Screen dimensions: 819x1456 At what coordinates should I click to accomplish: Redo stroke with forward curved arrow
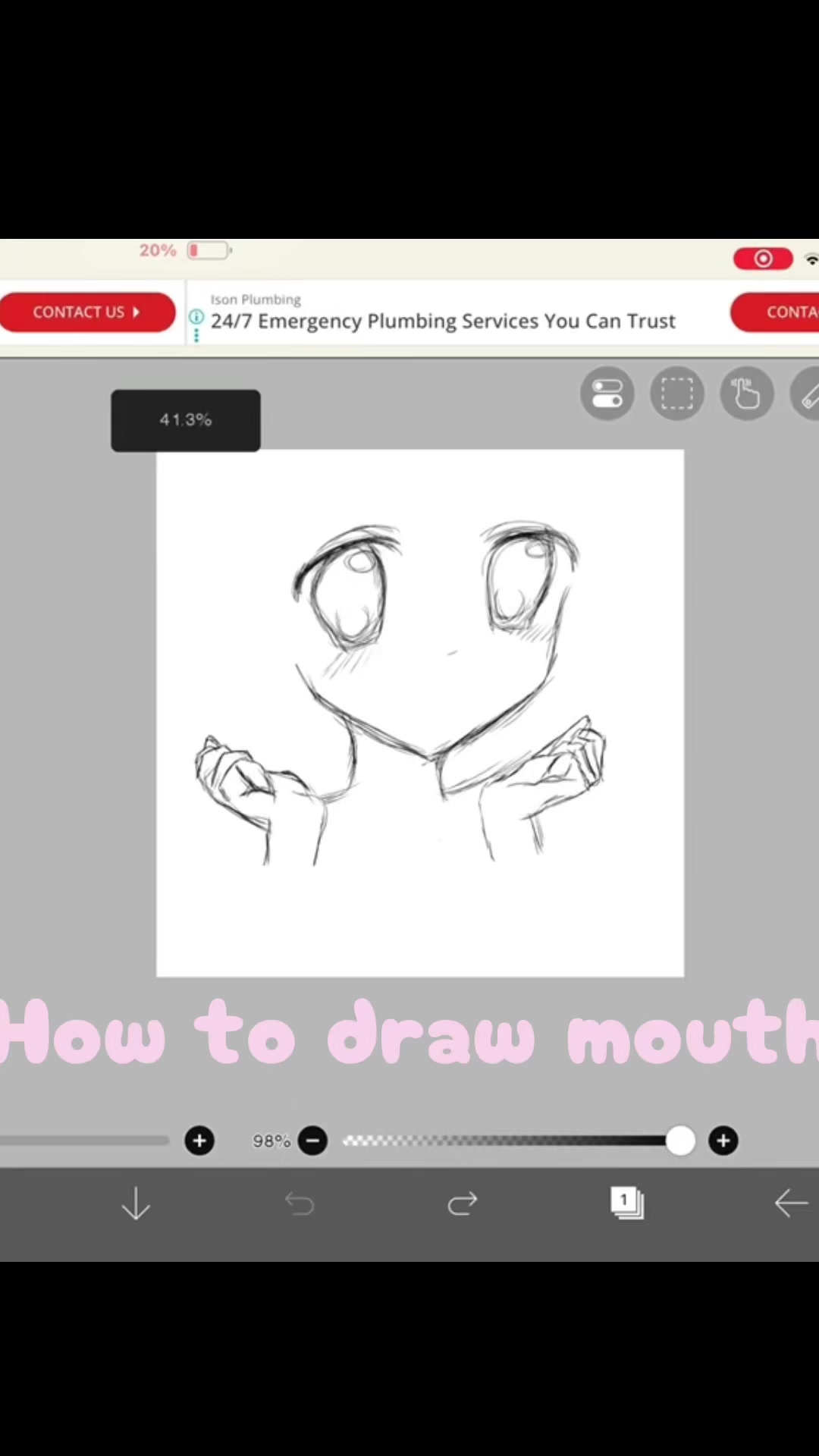(x=463, y=1203)
